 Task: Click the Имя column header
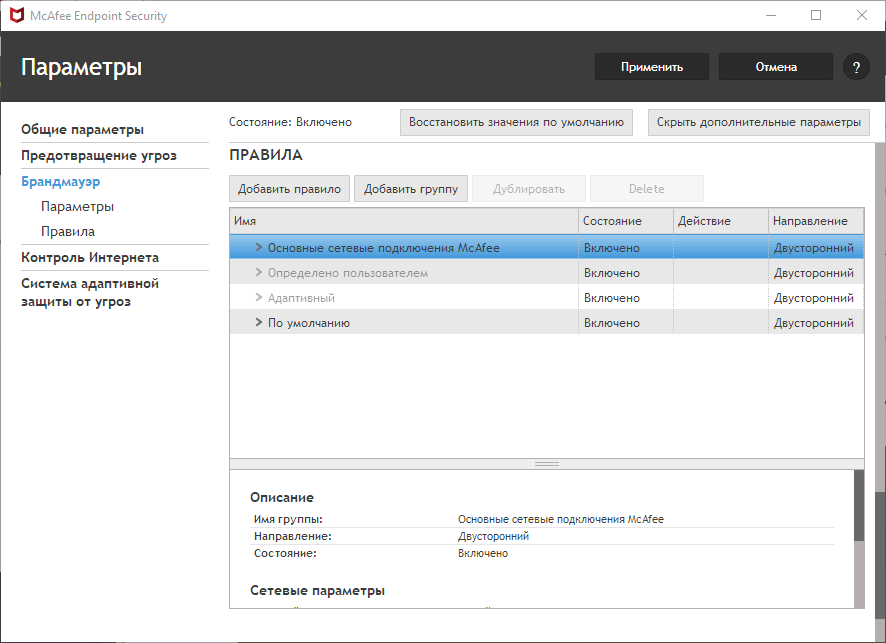404,221
